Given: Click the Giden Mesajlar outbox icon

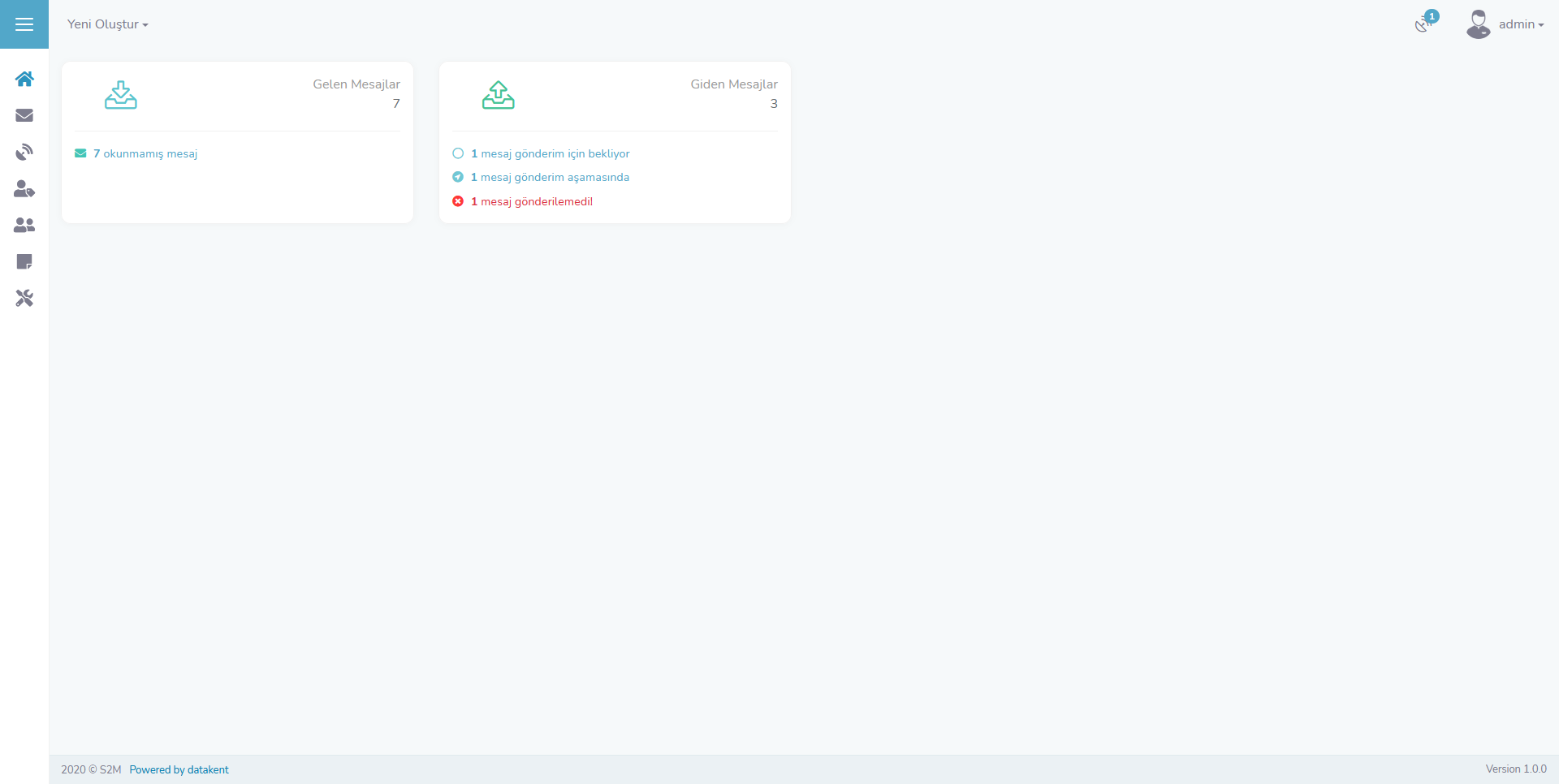Looking at the screenshot, I should [499, 95].
